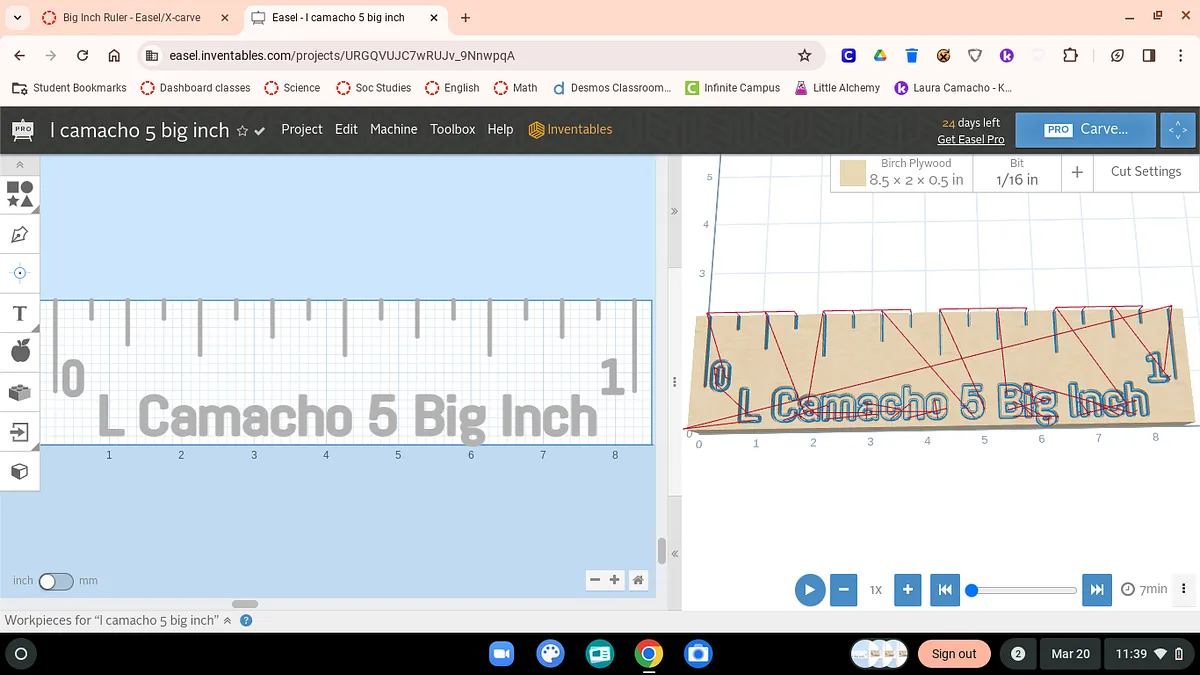Open the Machine menu
The width and height of the screenshot is (1200, 675).
(393, 129)
